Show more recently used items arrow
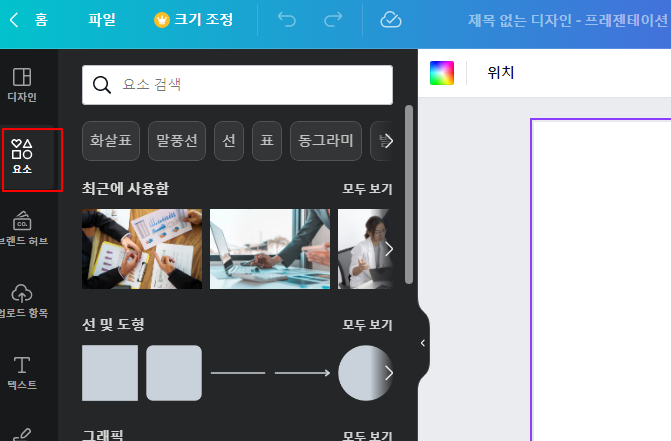Screen dimensions: 671x441 (x=389, y=249)
